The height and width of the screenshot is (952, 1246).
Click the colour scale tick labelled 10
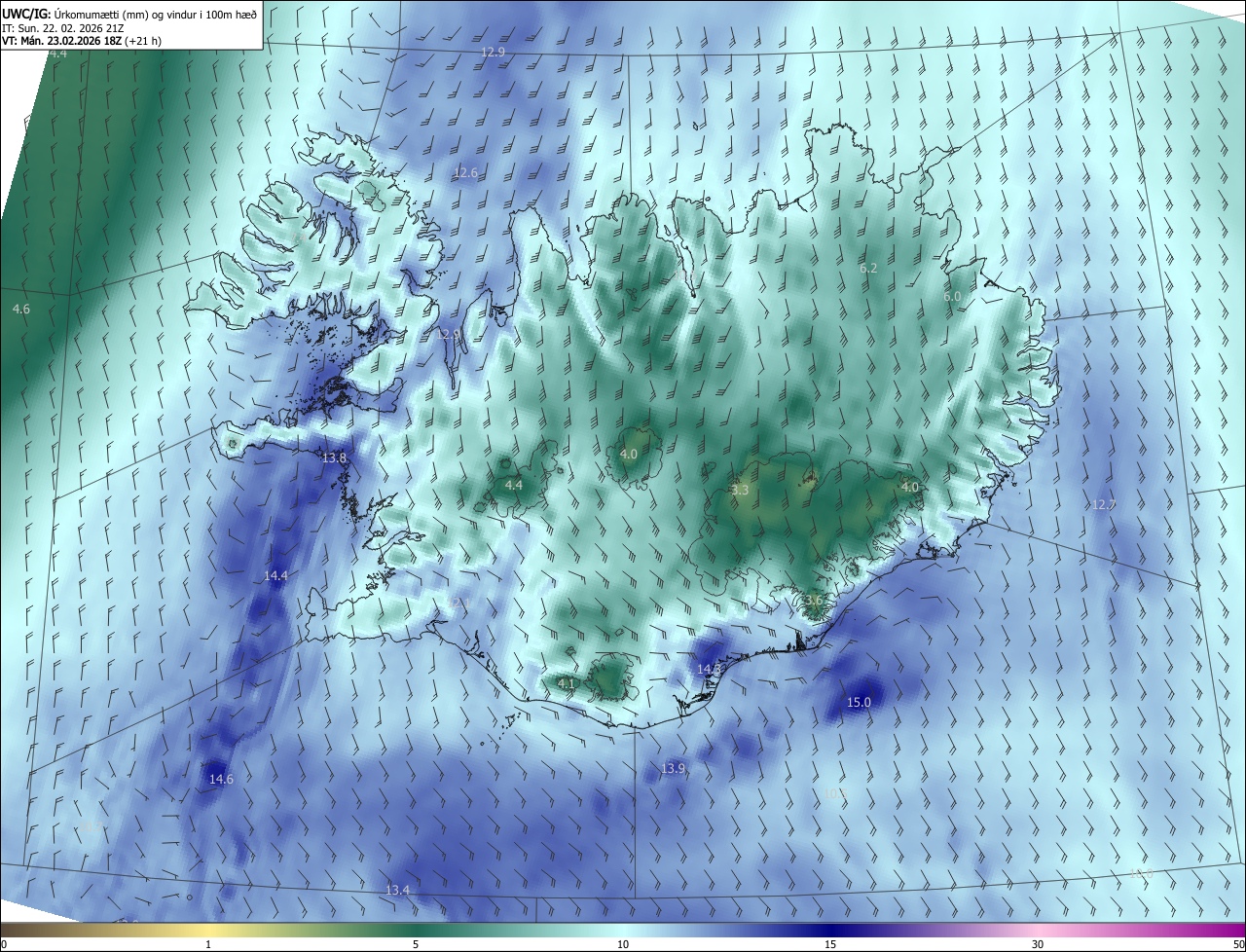click(x=623, y=944)
